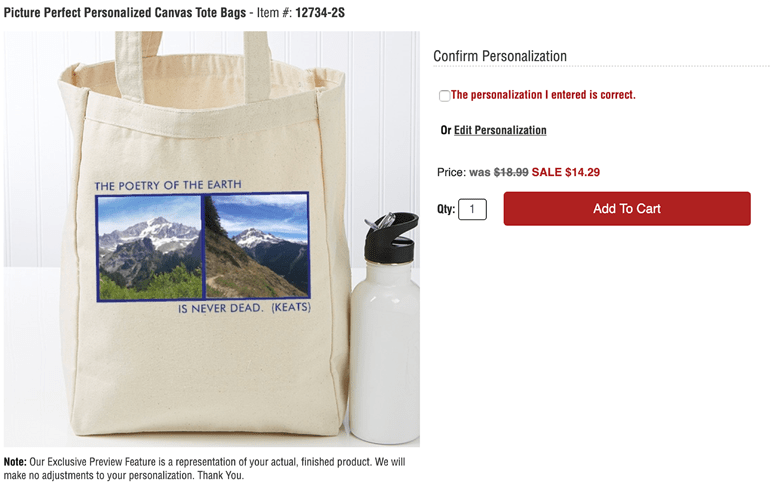
Task: Click the Qty label text
Action: click(x=446, y=209)
